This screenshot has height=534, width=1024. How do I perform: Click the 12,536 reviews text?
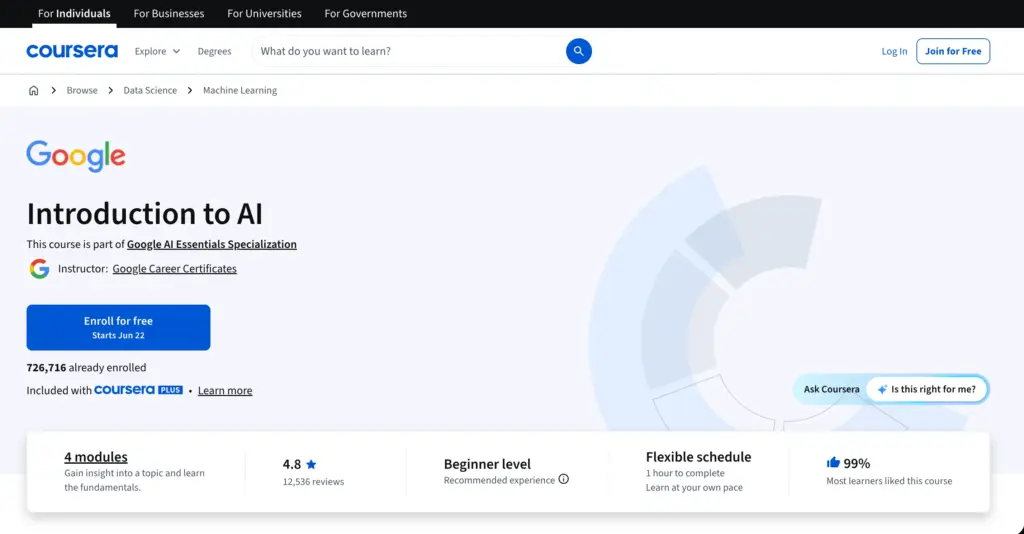point(313,482)
